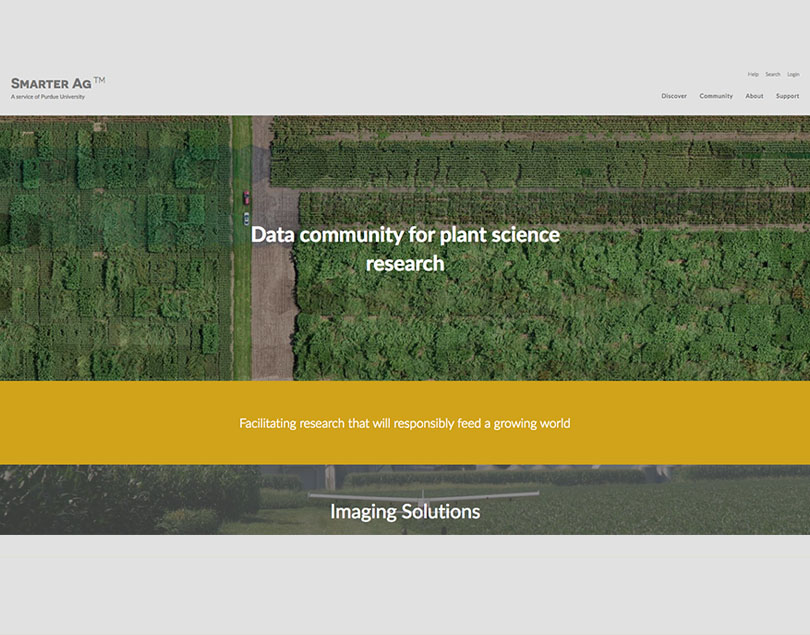Image resolution: width=810 pixels, height=635 pixels.
Task: Click the 'Facilitating research' banner text
Action: 405,423
